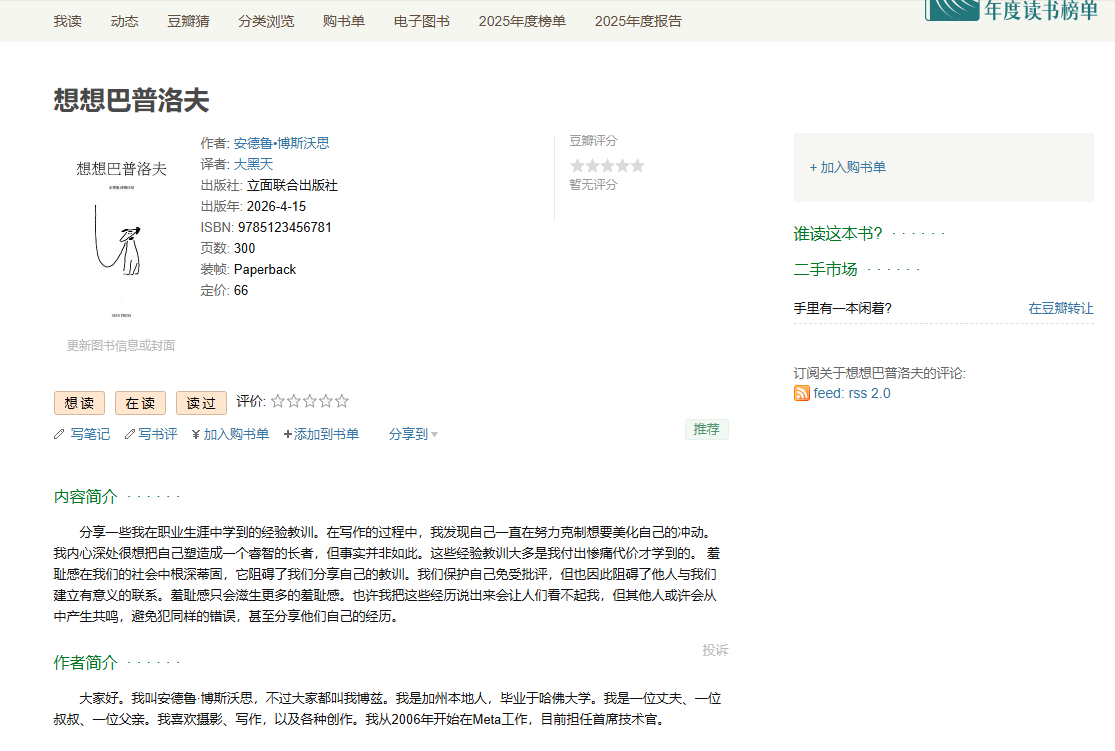Mark book as 想读
The height and width of the screenshot is (751, 1115).
click(79, 403)
